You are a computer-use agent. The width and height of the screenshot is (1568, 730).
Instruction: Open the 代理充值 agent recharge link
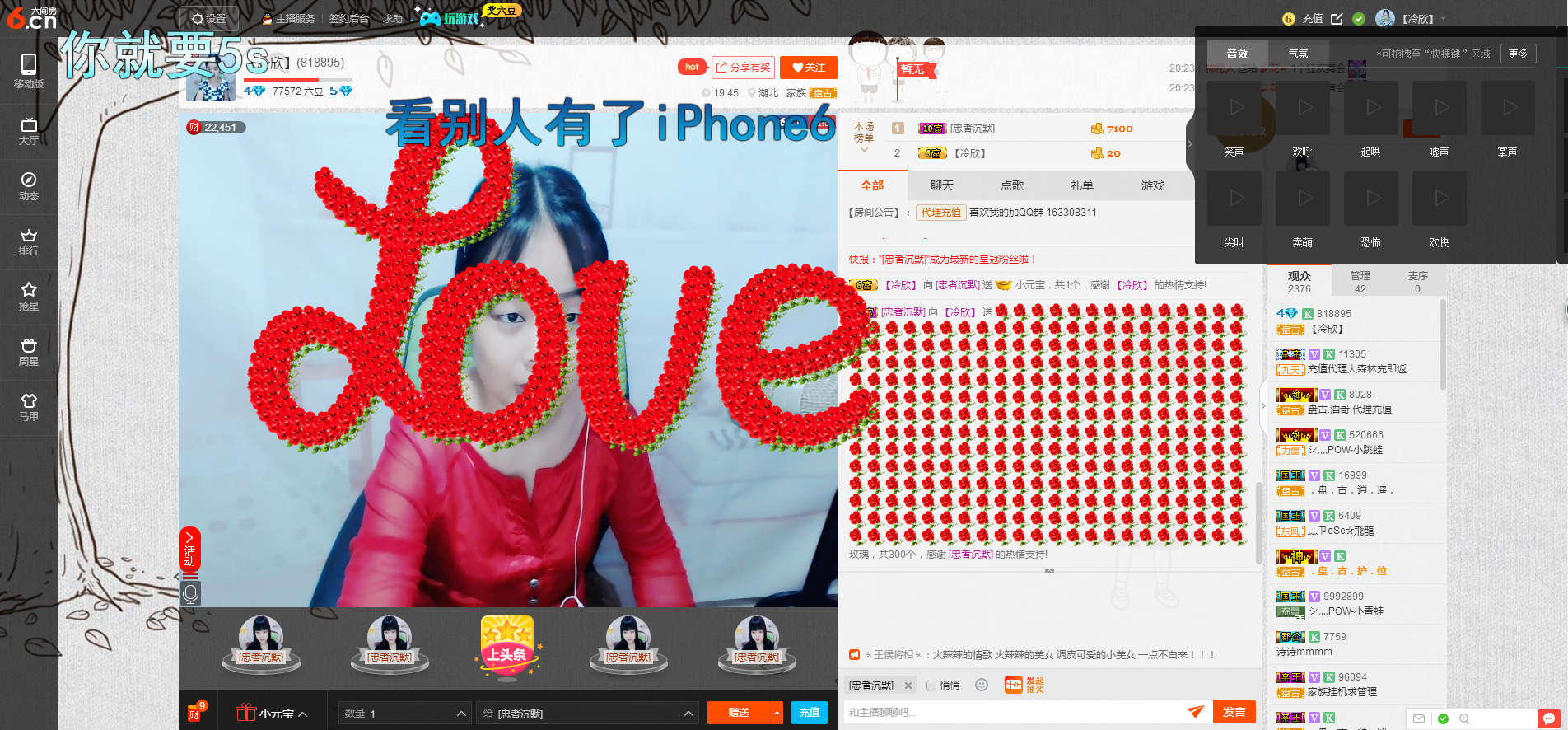[x=940, y=212]
